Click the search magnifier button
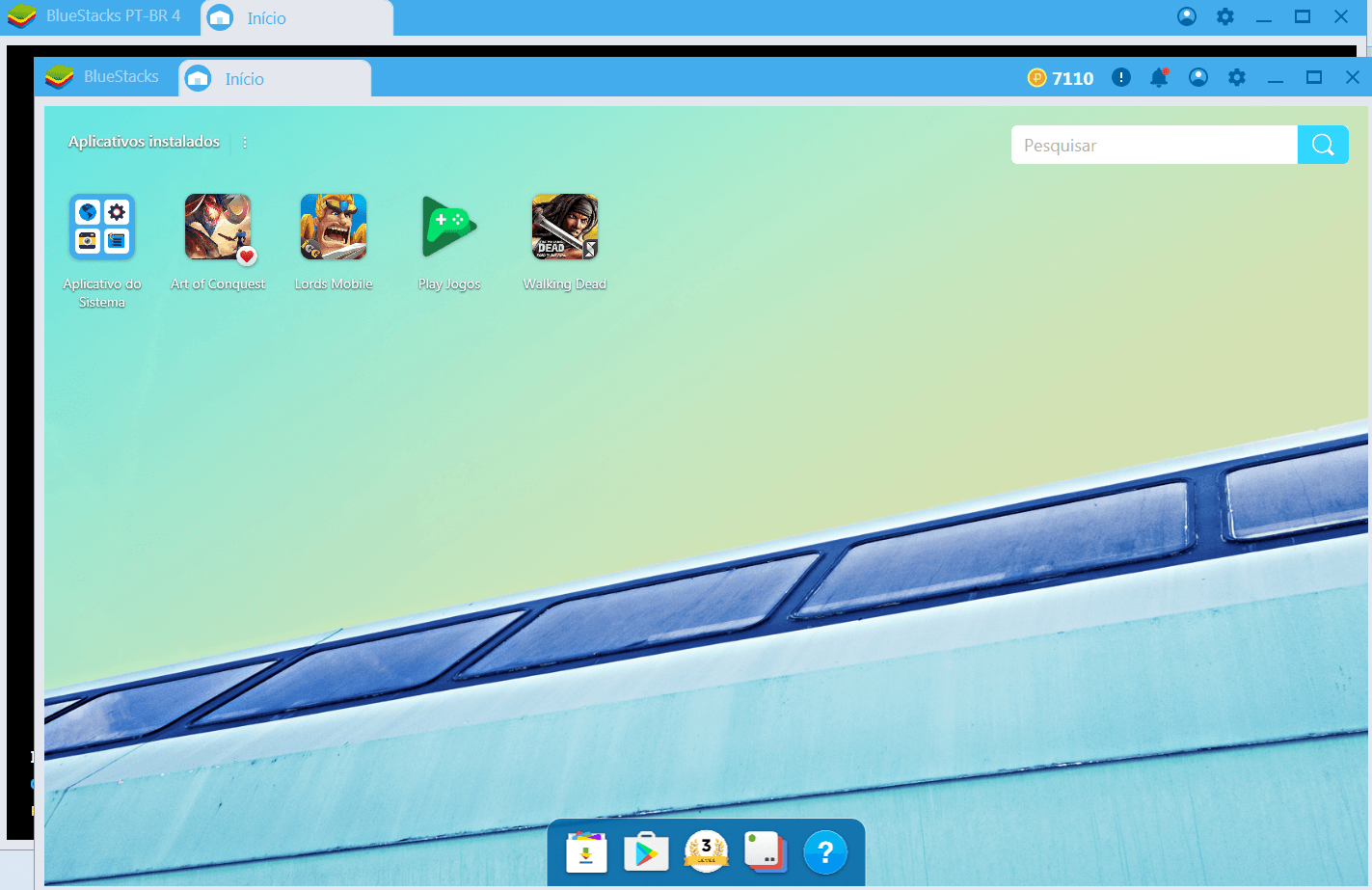The width and height of the screenshot is (1372, 890). pyautogui.click(x=1323, y=145)
